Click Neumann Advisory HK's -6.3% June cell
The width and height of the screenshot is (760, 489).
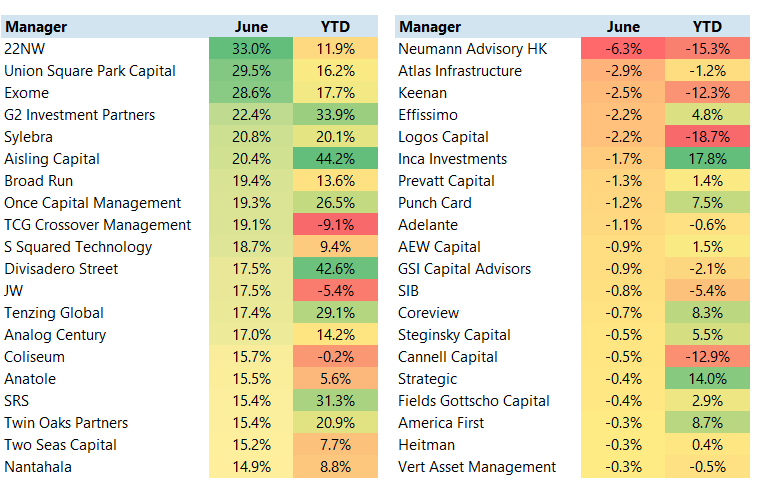click(624, 49)
